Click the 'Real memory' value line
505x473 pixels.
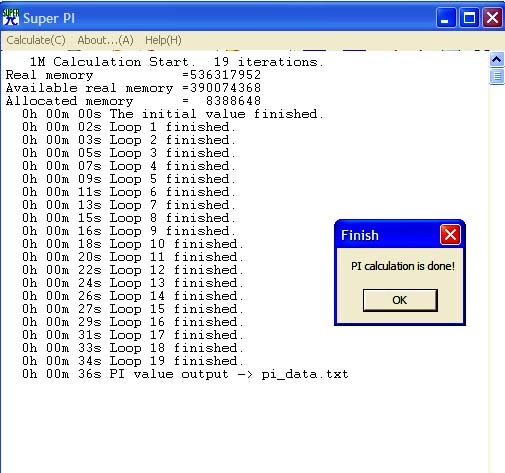(133, 75)
